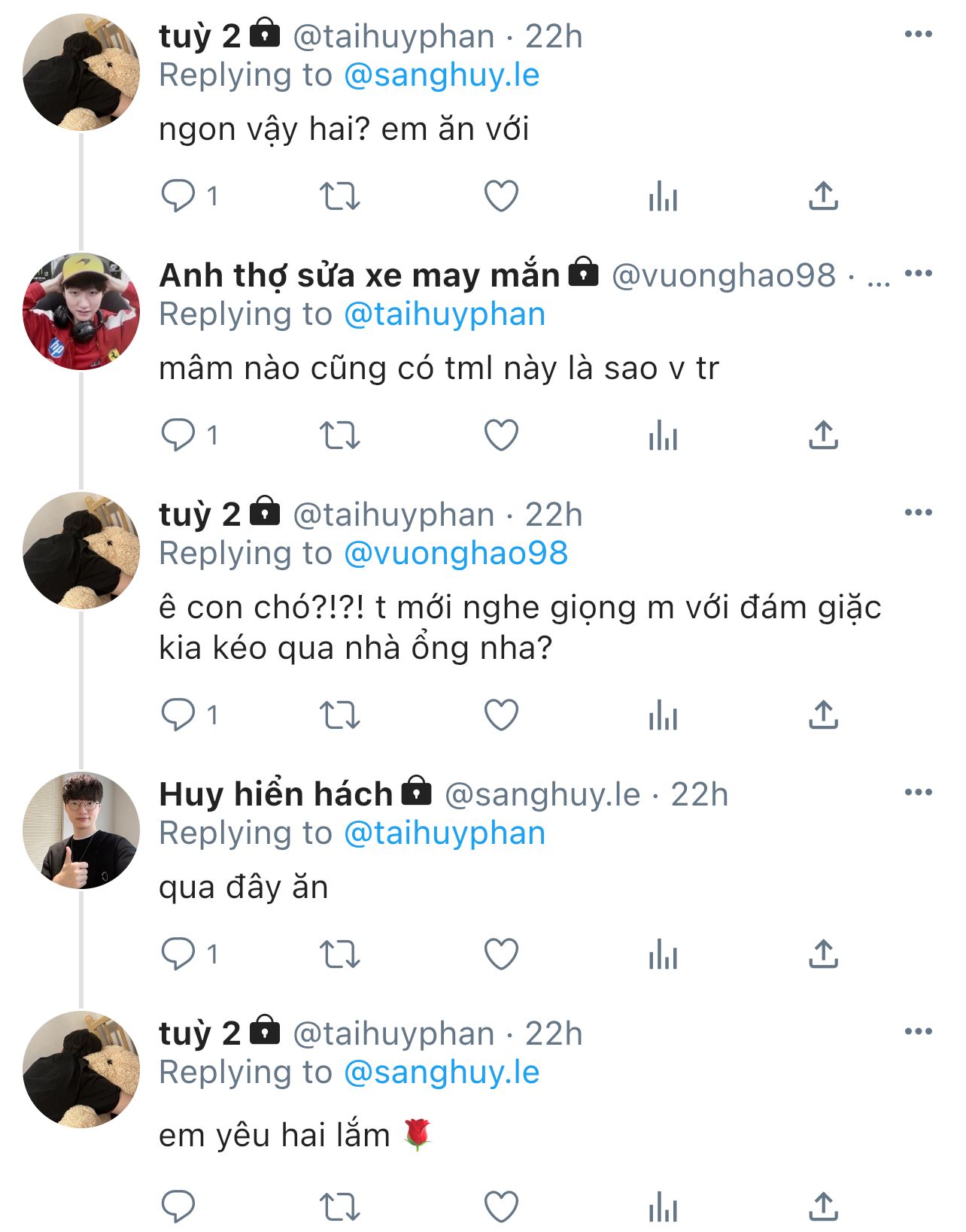The image size is (966, 1232).
Task: Open Huy hiển hách's profile picture
Action: click(81, 830)
